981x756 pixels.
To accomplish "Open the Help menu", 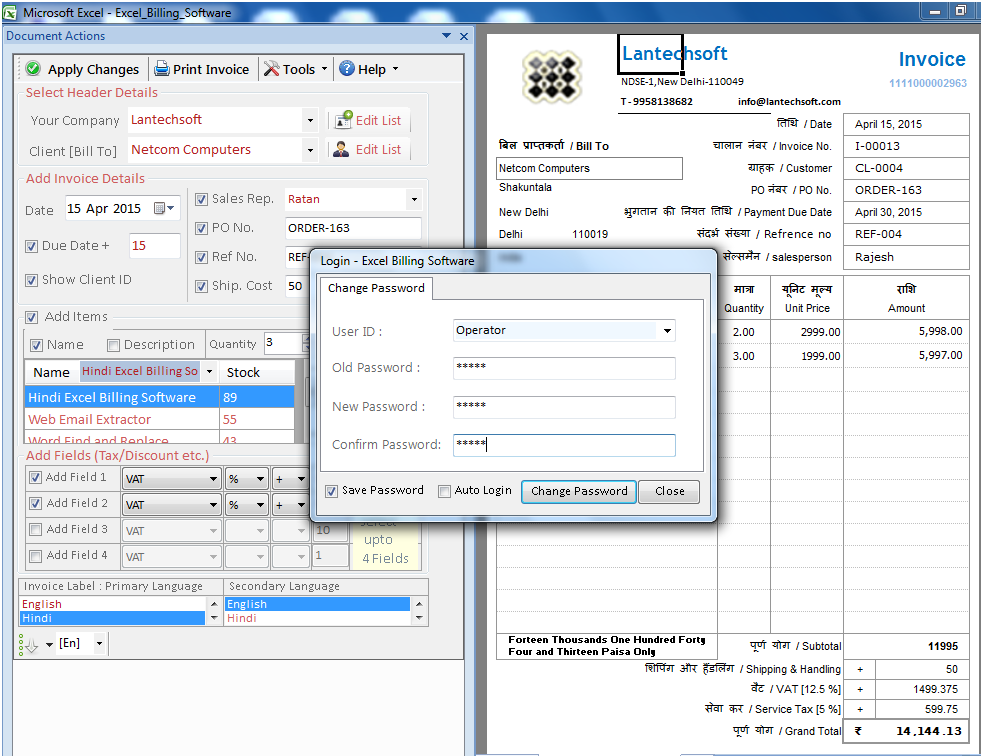I will tap(369, 69).
